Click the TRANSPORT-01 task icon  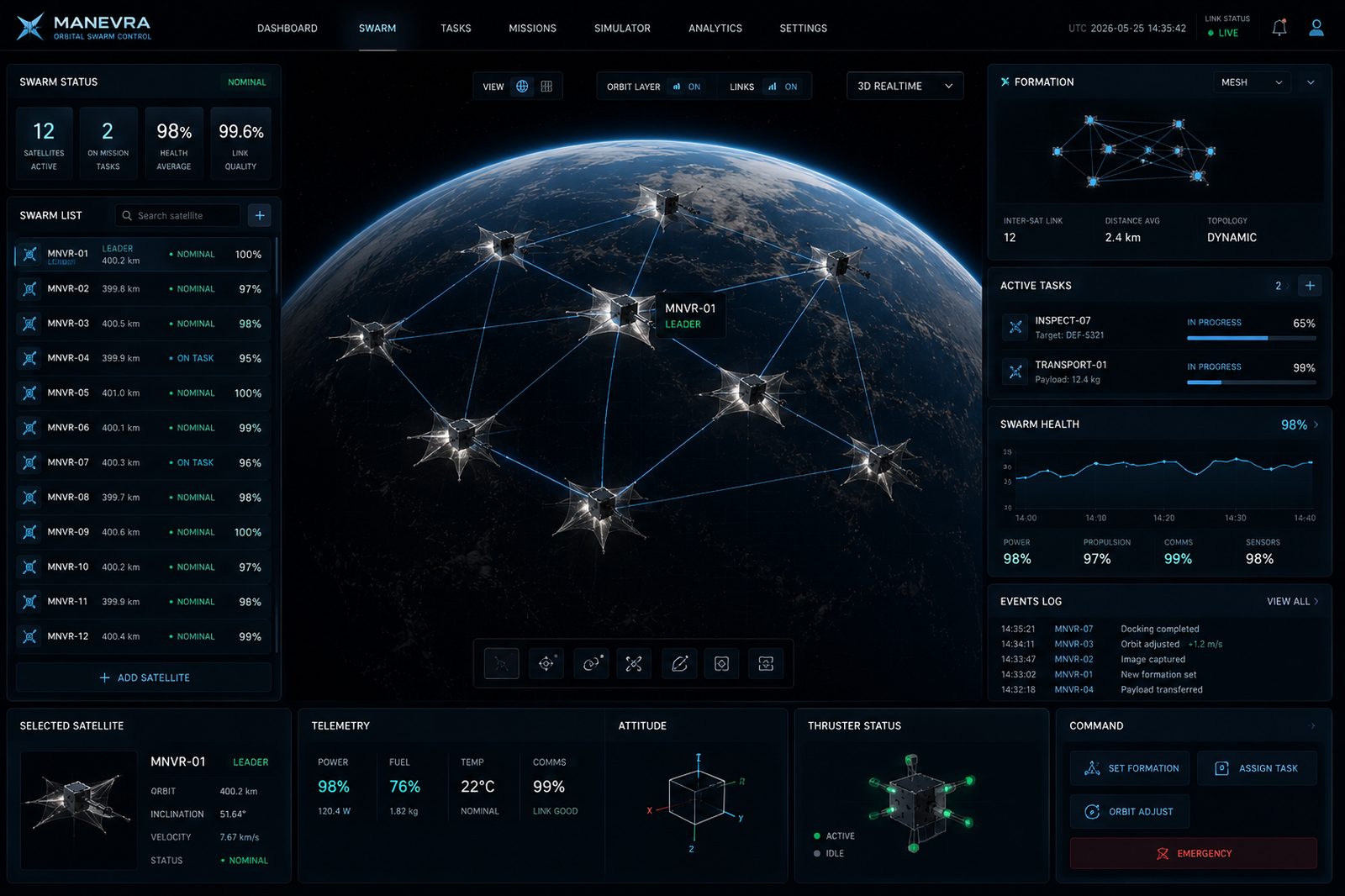point(1015,371)
